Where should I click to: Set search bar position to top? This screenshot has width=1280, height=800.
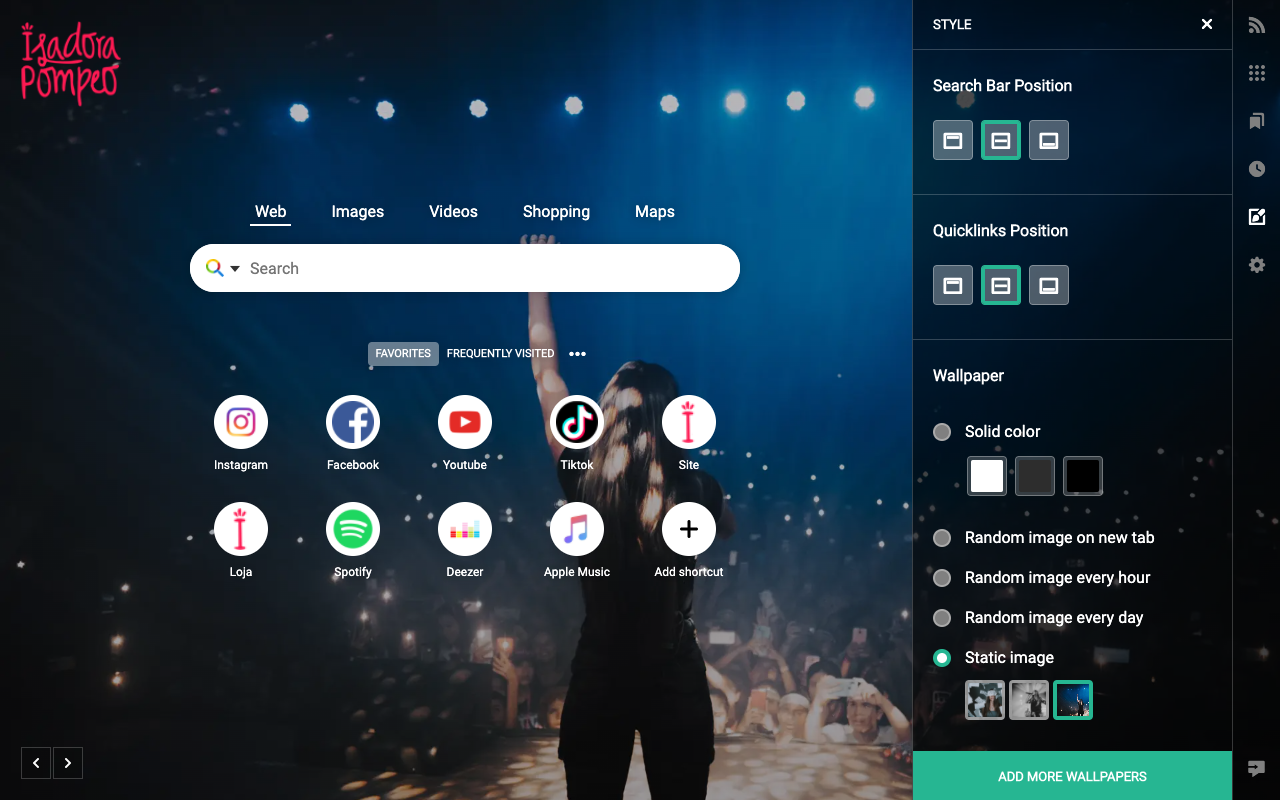pyautogui.click(x=953, y=140)
